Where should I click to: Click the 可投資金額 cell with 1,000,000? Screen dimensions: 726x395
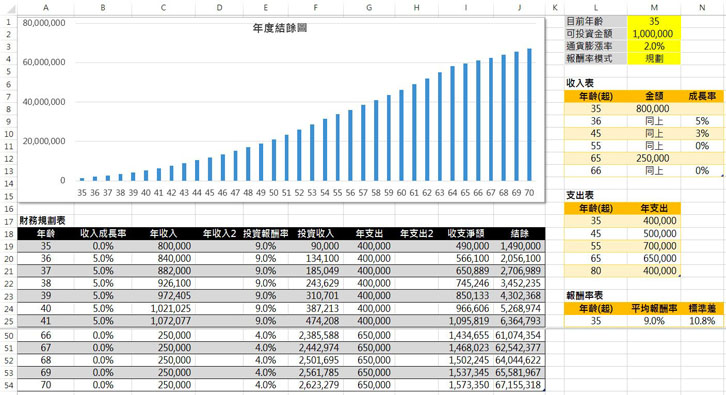pos(654,34)
